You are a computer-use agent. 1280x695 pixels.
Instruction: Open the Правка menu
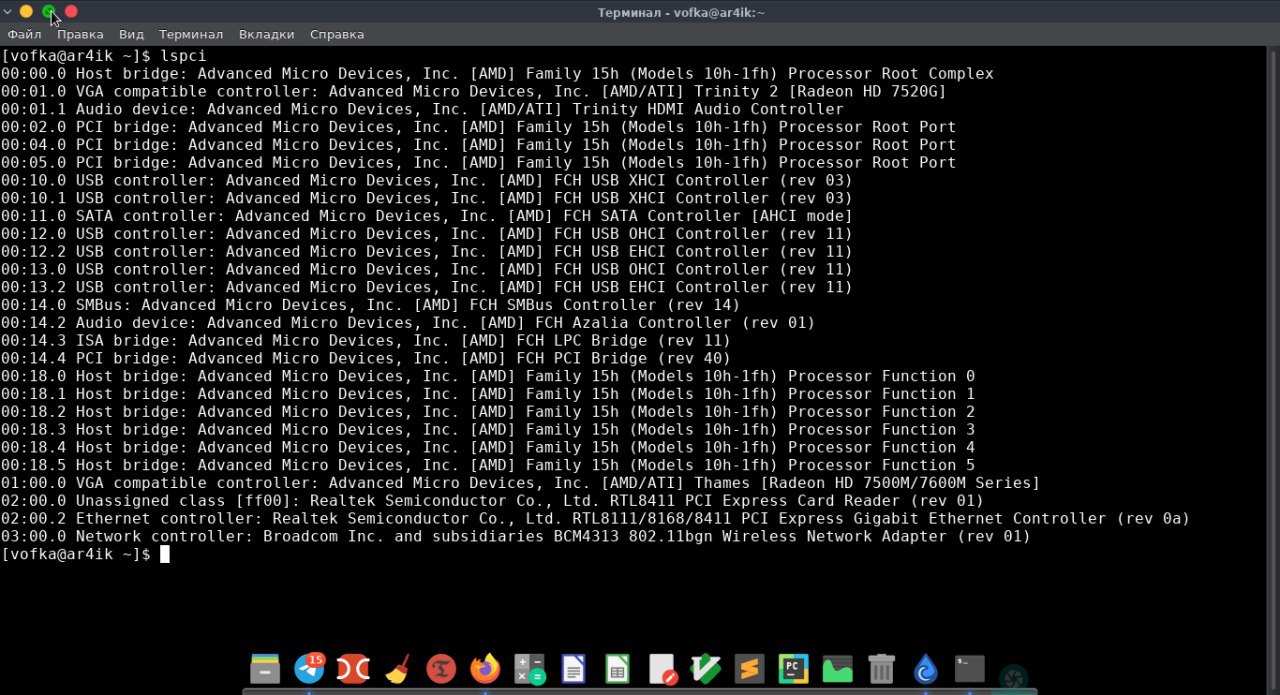point(80,34)
